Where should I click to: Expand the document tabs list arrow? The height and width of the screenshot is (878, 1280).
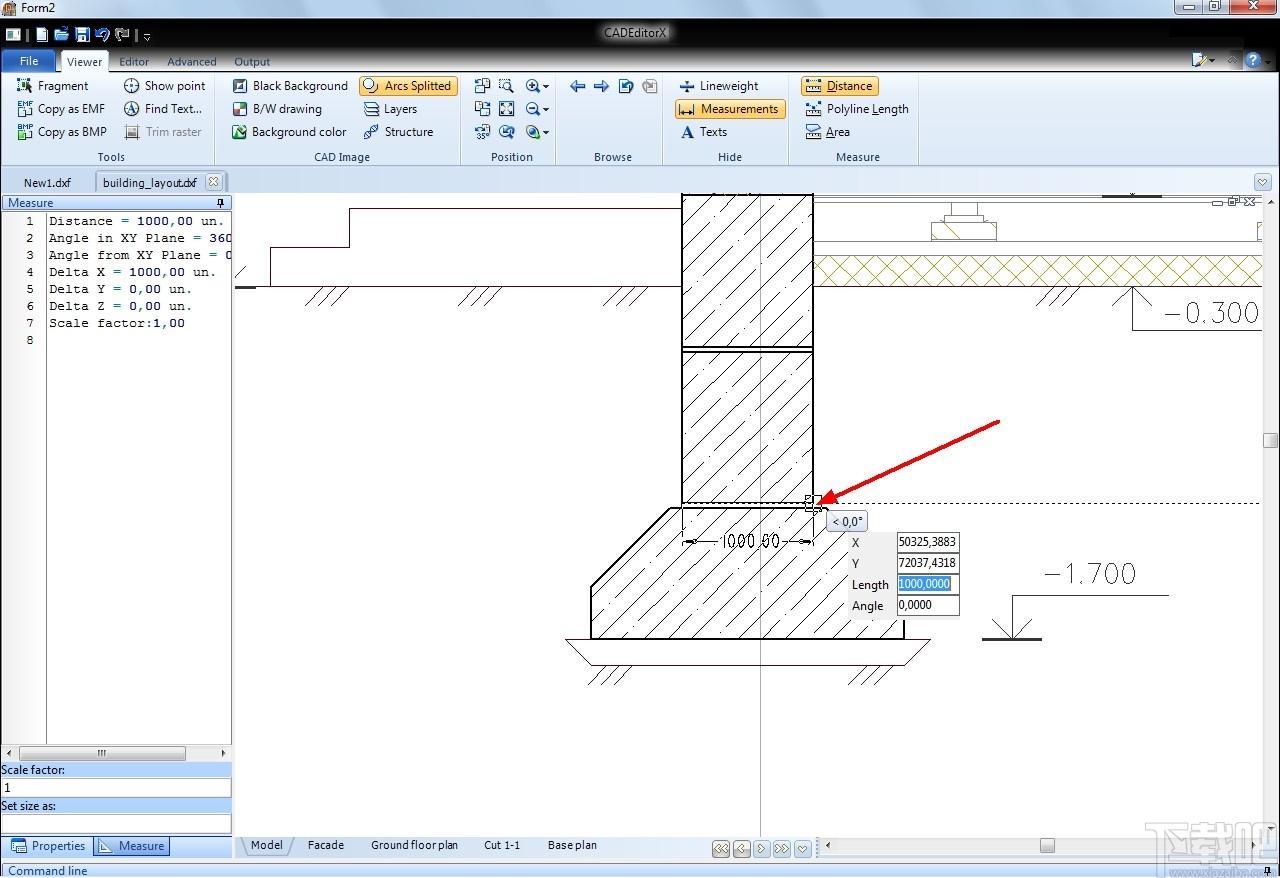pyautogui.click(x=1263, y=182)
